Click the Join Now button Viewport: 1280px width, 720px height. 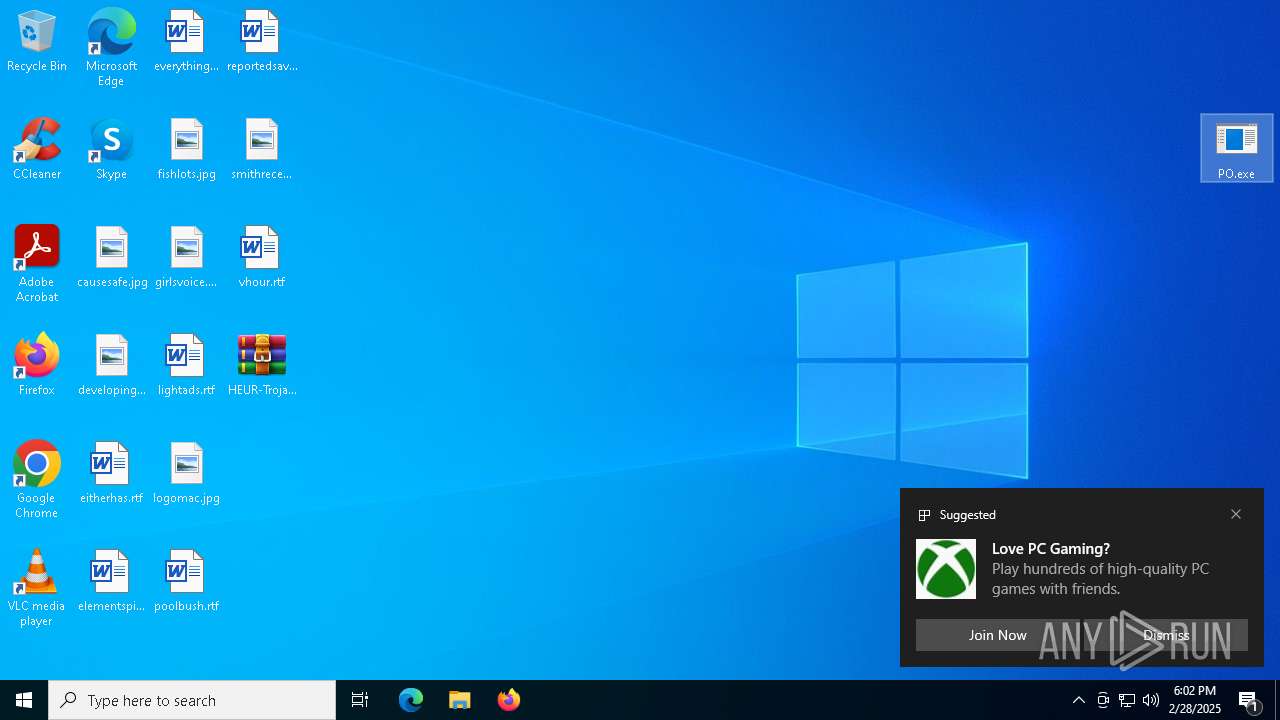pos(998,635)
